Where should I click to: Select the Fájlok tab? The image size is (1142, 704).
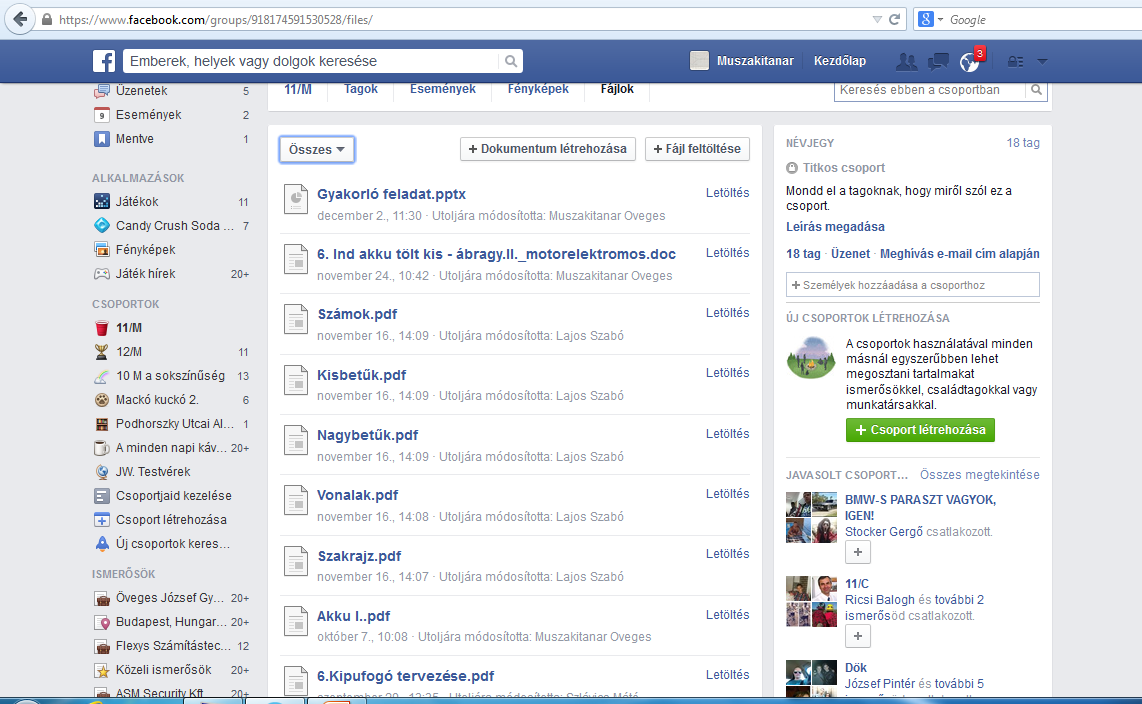(617, 89)
